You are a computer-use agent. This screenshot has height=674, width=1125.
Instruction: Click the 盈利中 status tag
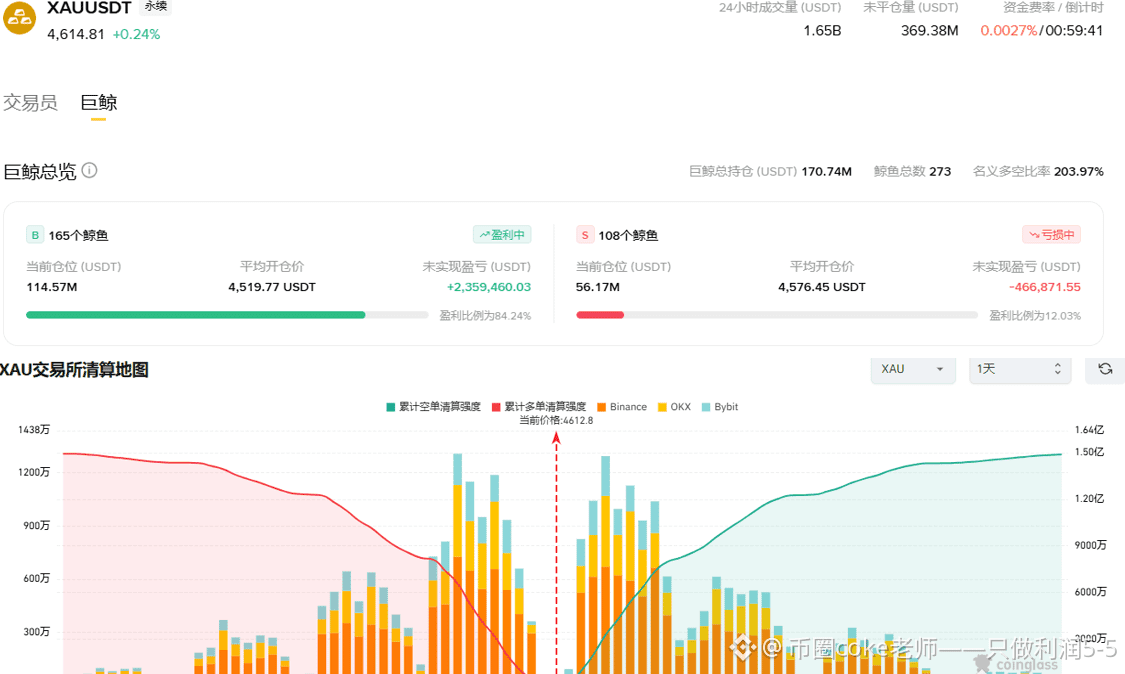pyautogui.click(x=502, y=235)
